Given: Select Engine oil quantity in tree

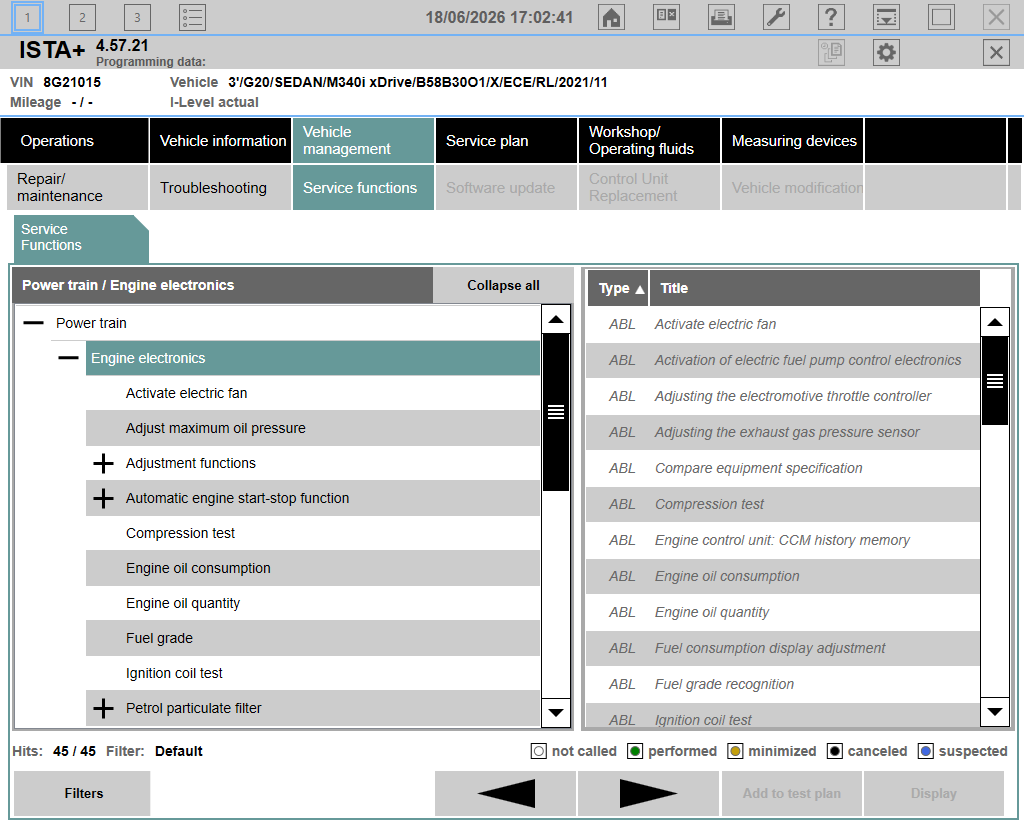Looking at the screenshot, I should [313, 603].
